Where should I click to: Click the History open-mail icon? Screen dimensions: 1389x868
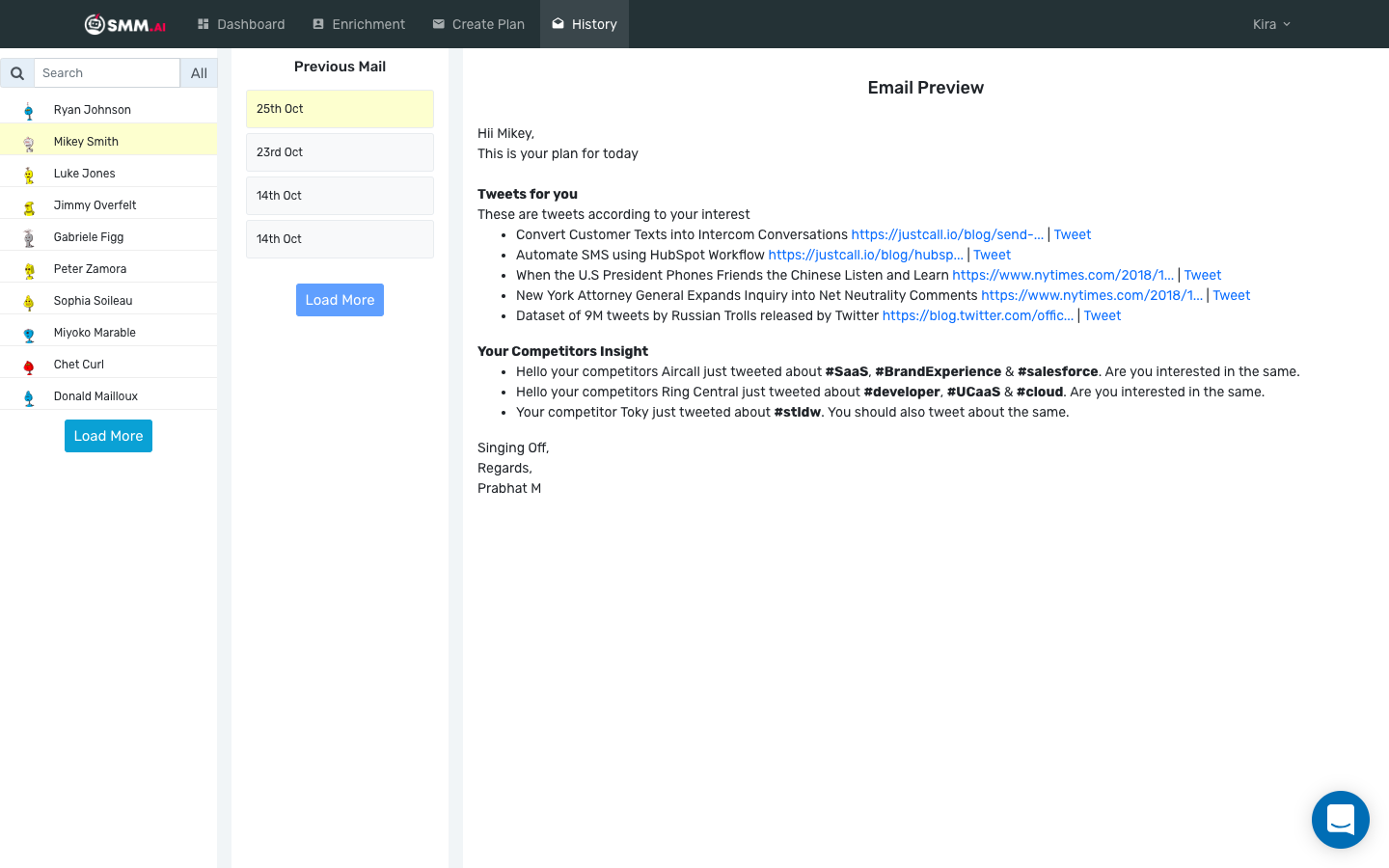coord(558,24)
